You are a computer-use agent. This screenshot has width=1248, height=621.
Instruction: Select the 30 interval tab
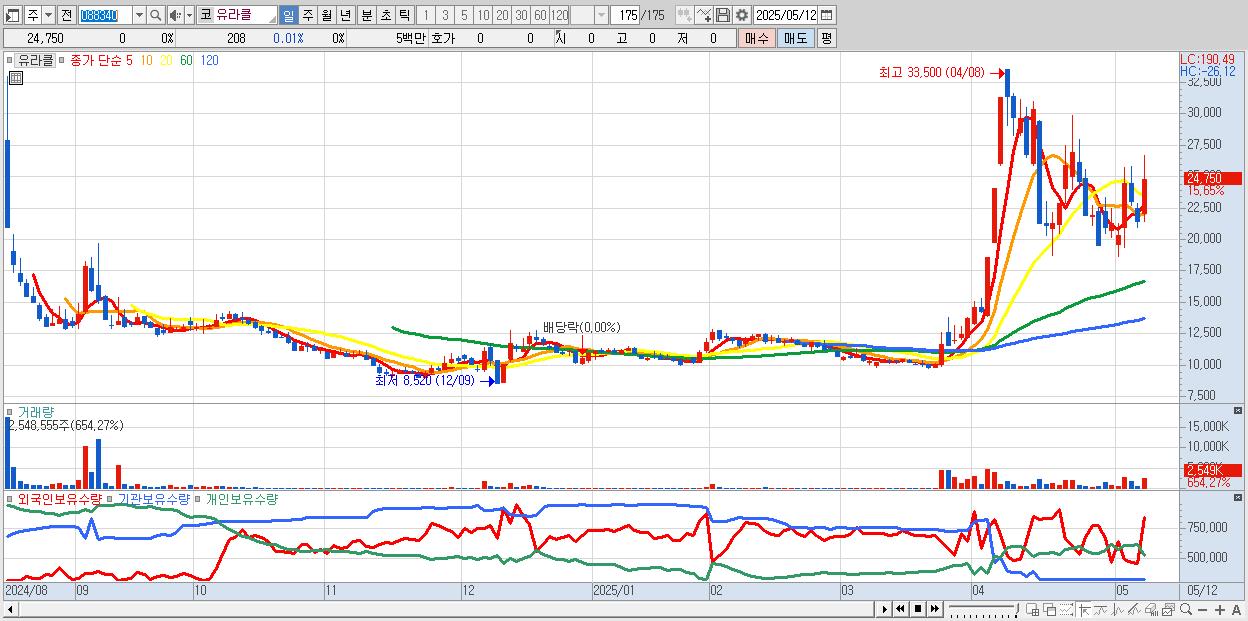click(x=521, y=15)
